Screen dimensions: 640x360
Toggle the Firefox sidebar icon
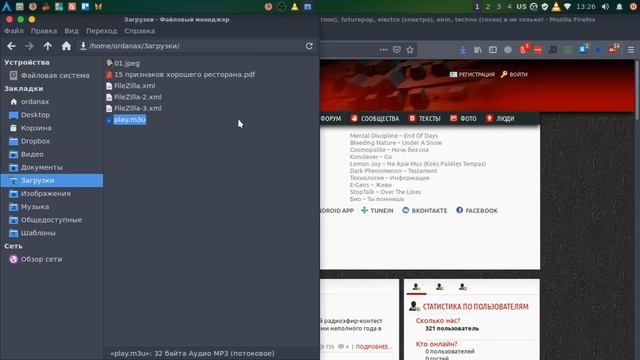pos(493,50)
